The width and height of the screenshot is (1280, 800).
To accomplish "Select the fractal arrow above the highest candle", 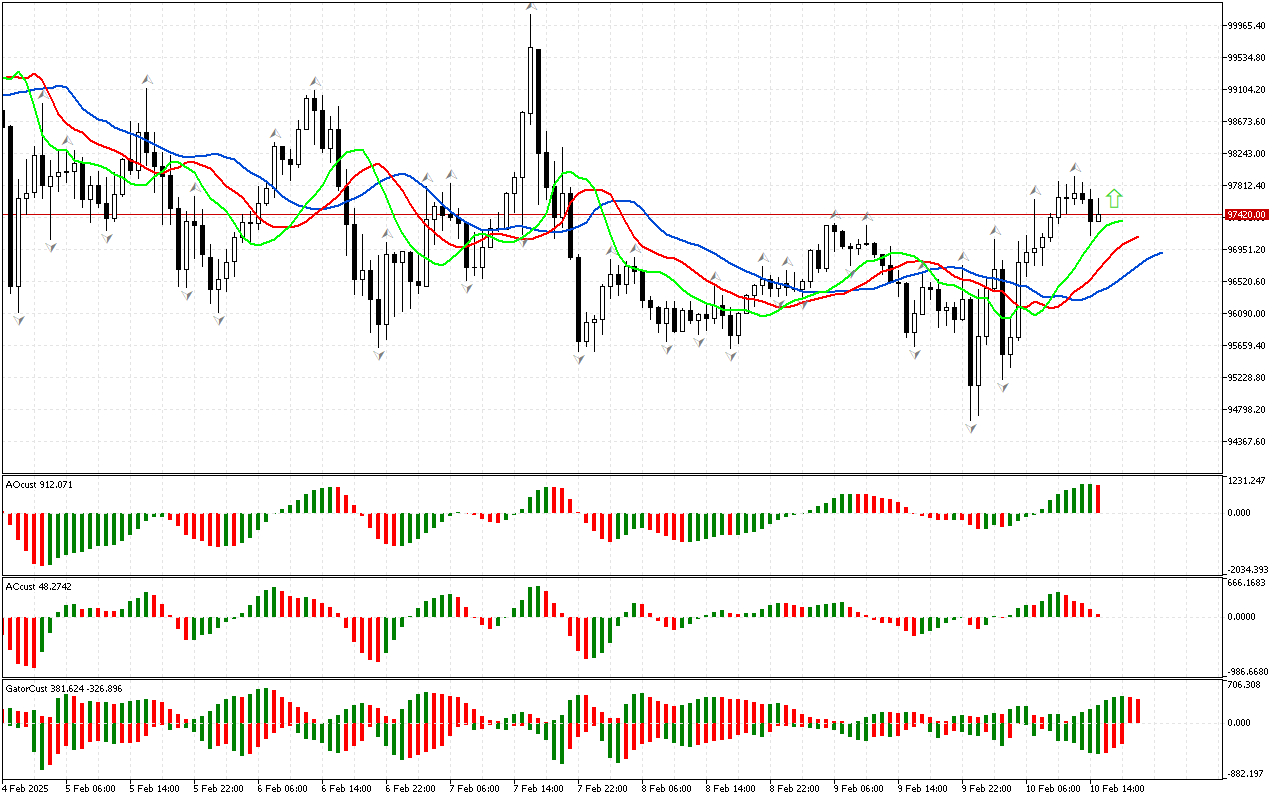I will click(530, 7).
